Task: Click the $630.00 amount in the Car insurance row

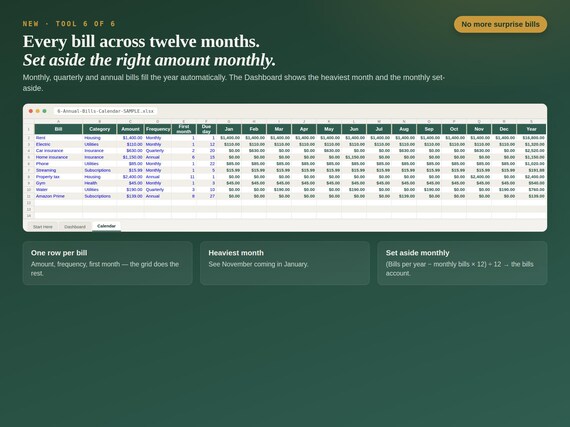Action: pos(131,150)
